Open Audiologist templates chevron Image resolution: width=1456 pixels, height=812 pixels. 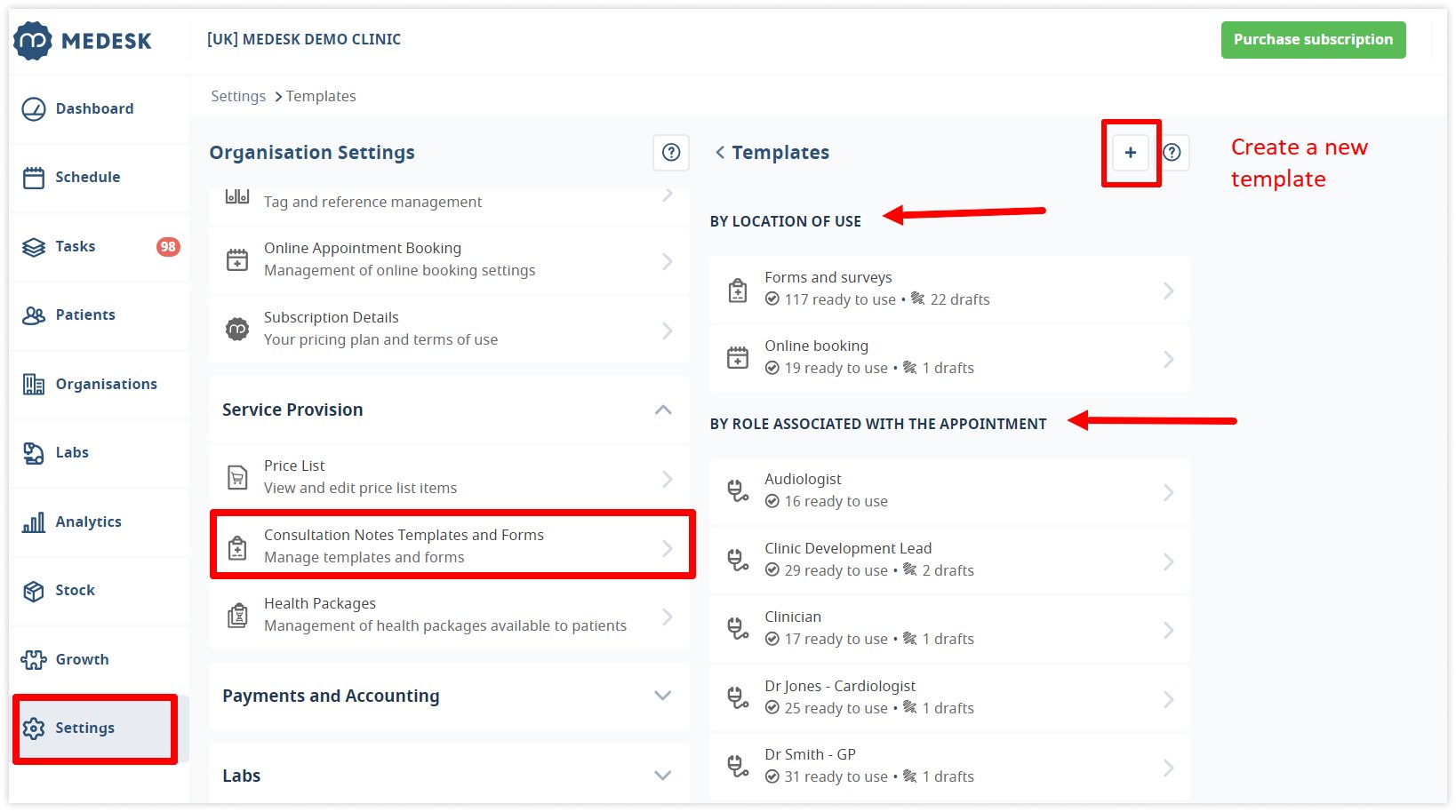point(1169,492)
